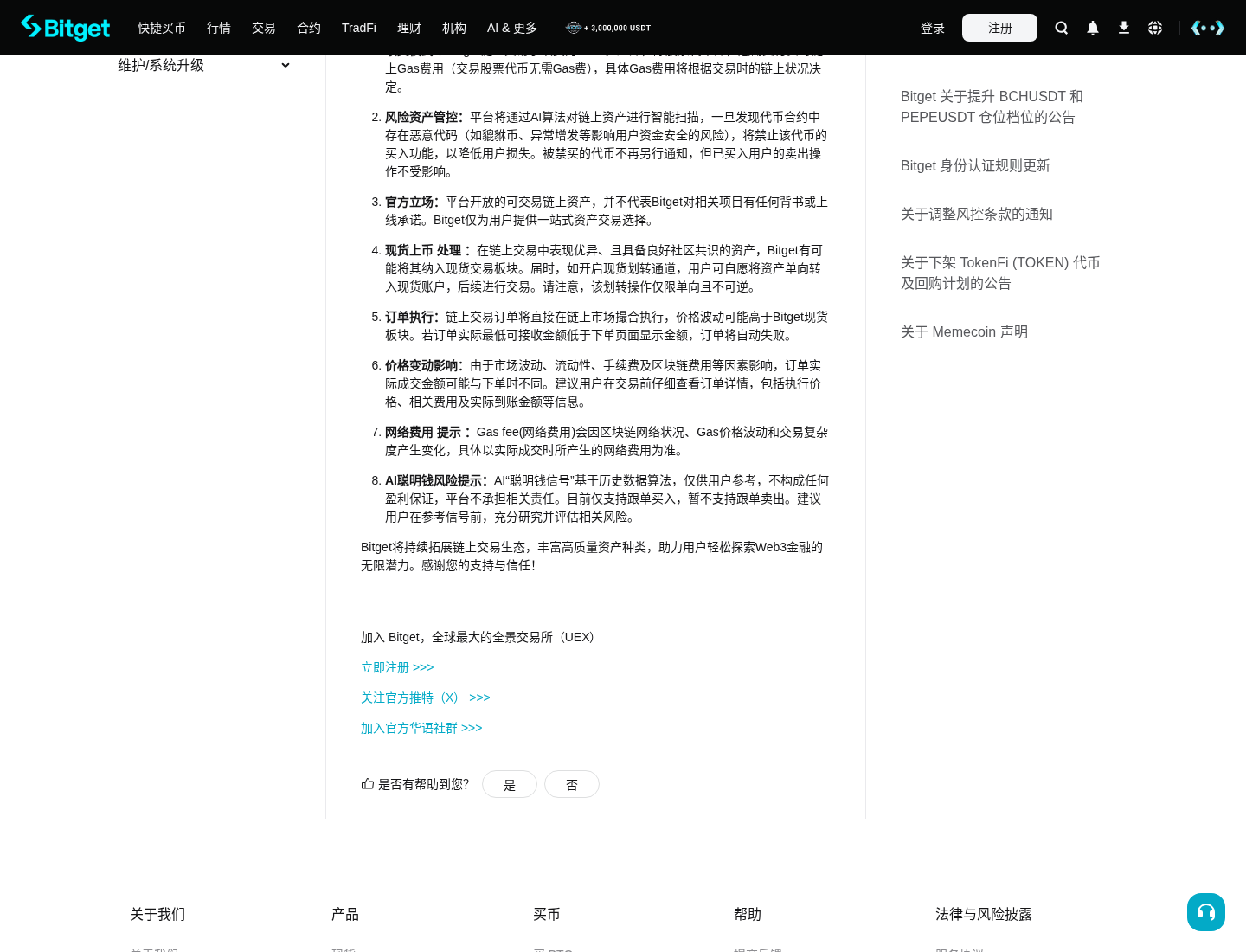Click the 注册 sign-up button
Screen dimensions: 1246x952
[999, 28]
